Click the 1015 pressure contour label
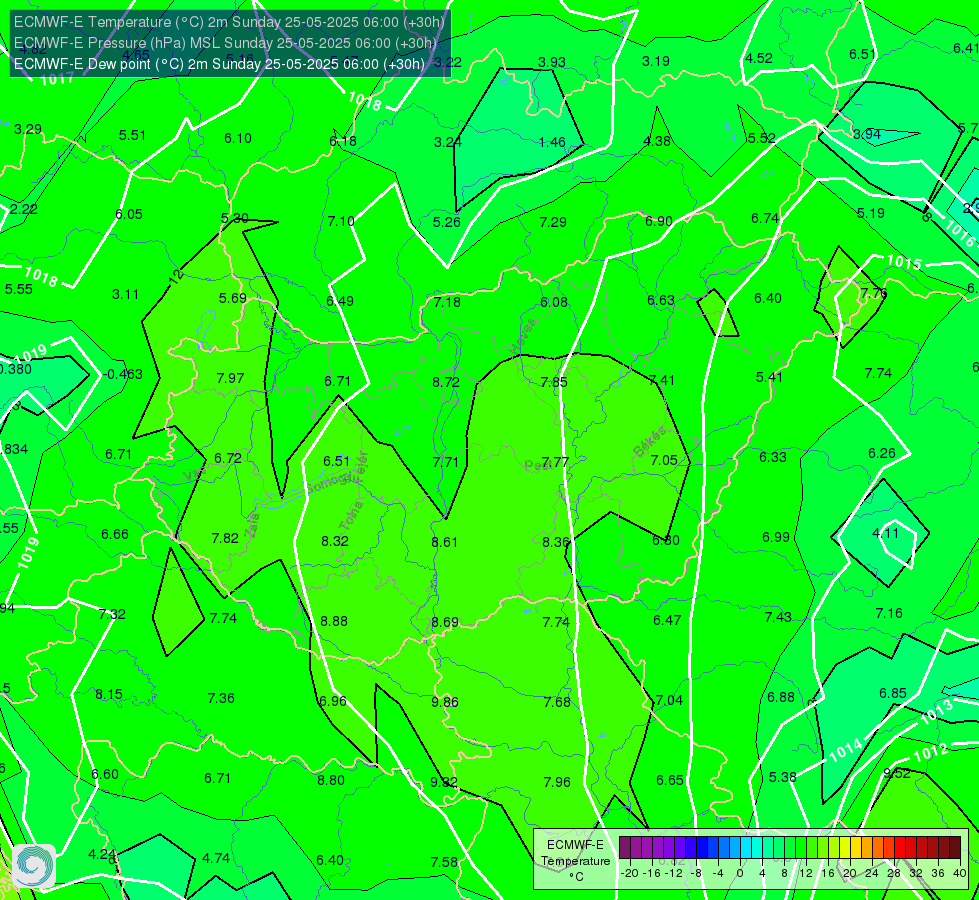The height and width of the screenshot is (900, 979). click(904, 262)
